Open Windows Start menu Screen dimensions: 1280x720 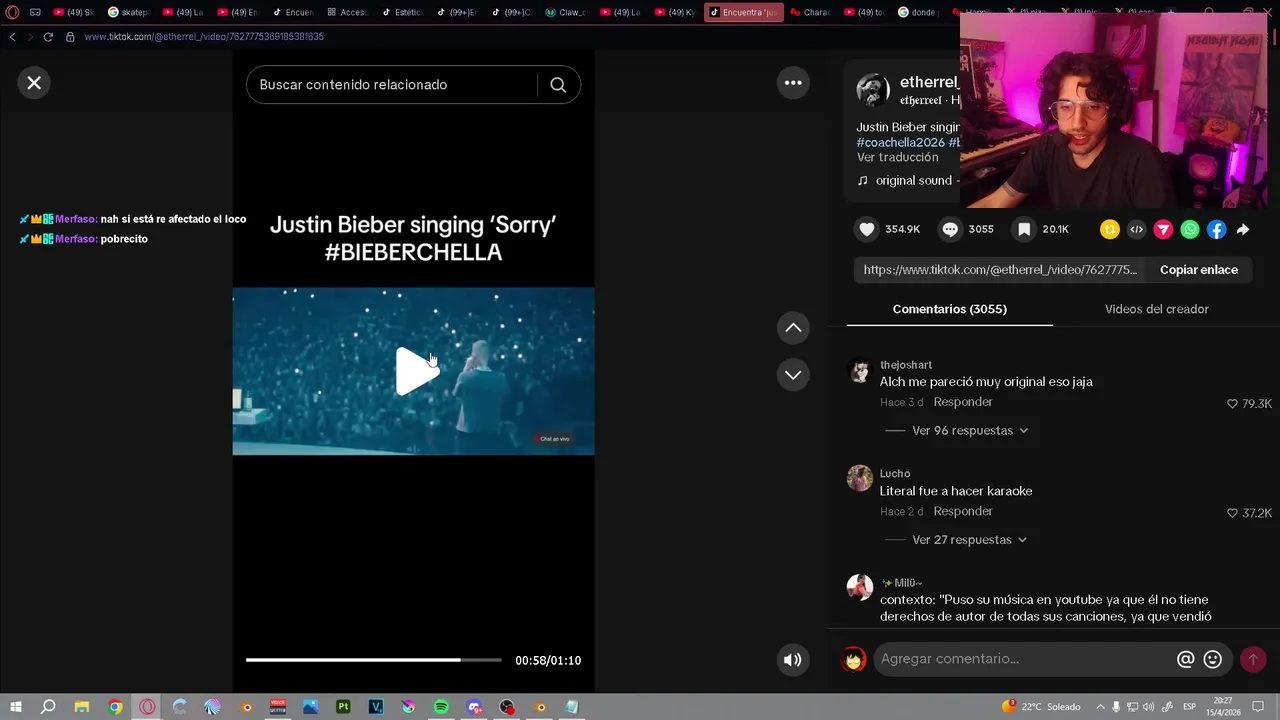tap(15, 707)
